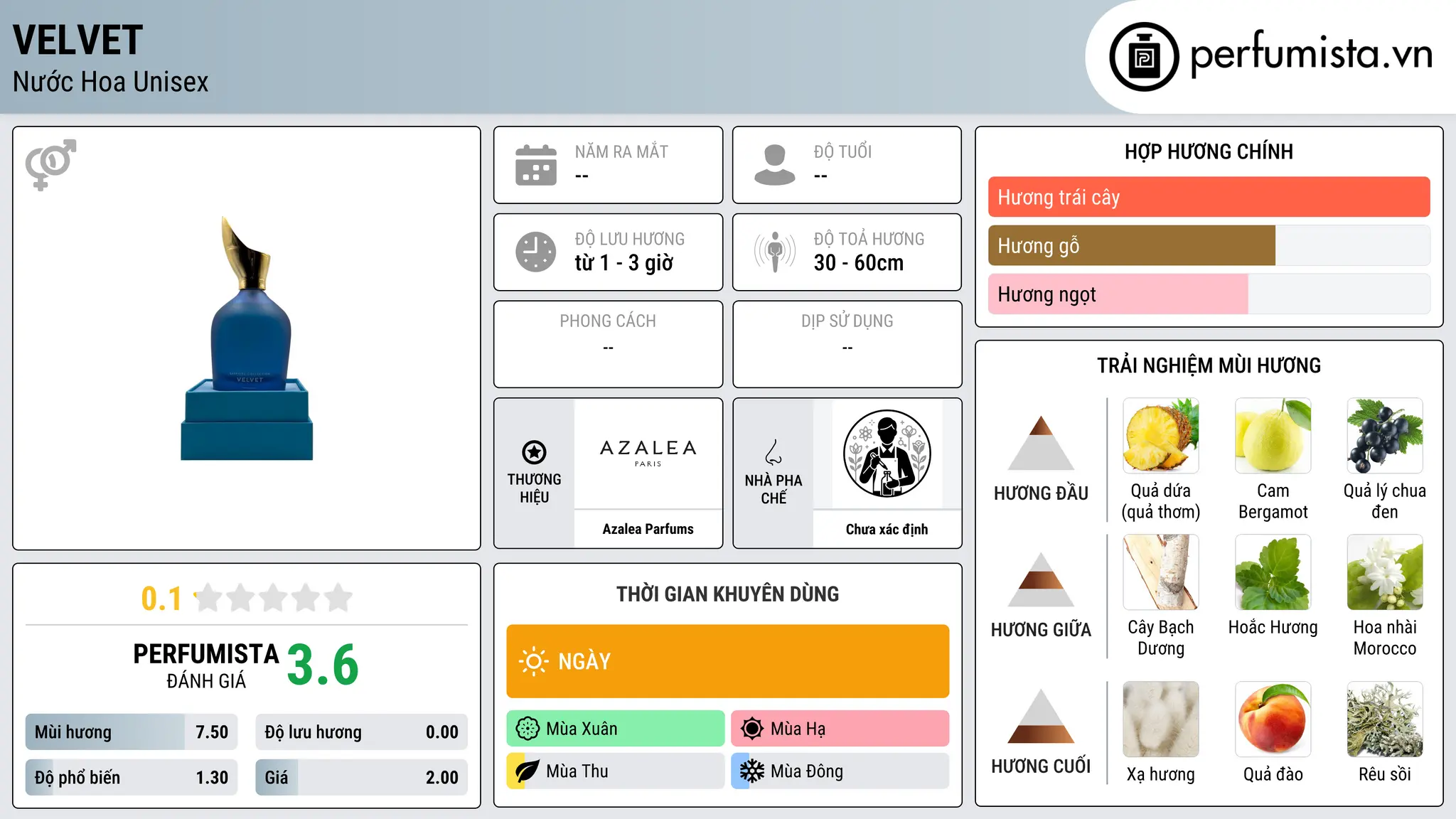Click the five-star rating icons
This screenshot has width=1456, height=819.
click(273, 598)
